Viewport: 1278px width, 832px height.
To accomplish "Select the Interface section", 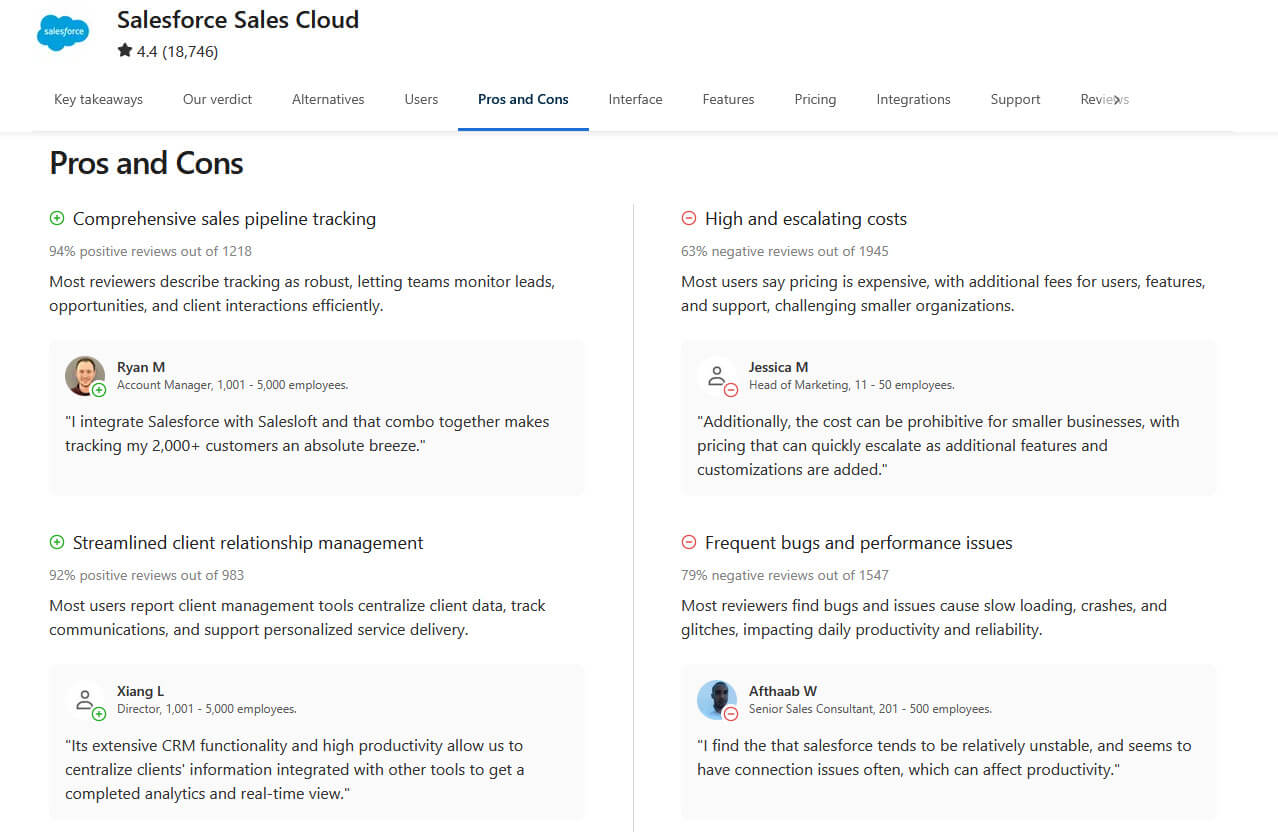I will tap(635, 99).
